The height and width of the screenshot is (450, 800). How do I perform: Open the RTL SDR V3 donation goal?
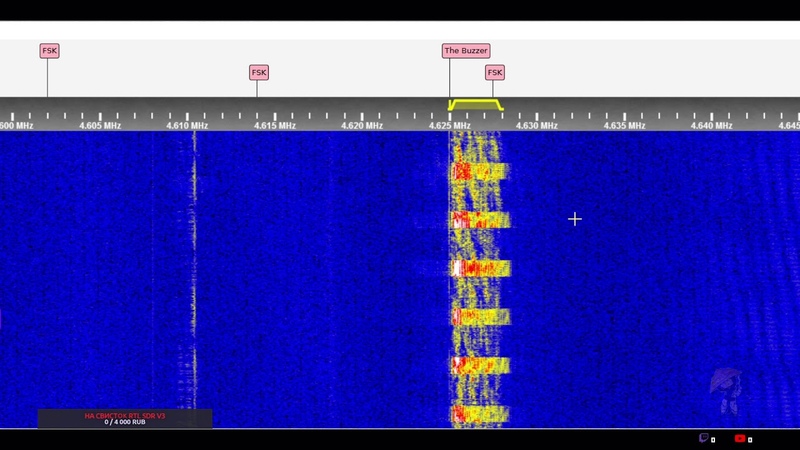tap(125, 415)
